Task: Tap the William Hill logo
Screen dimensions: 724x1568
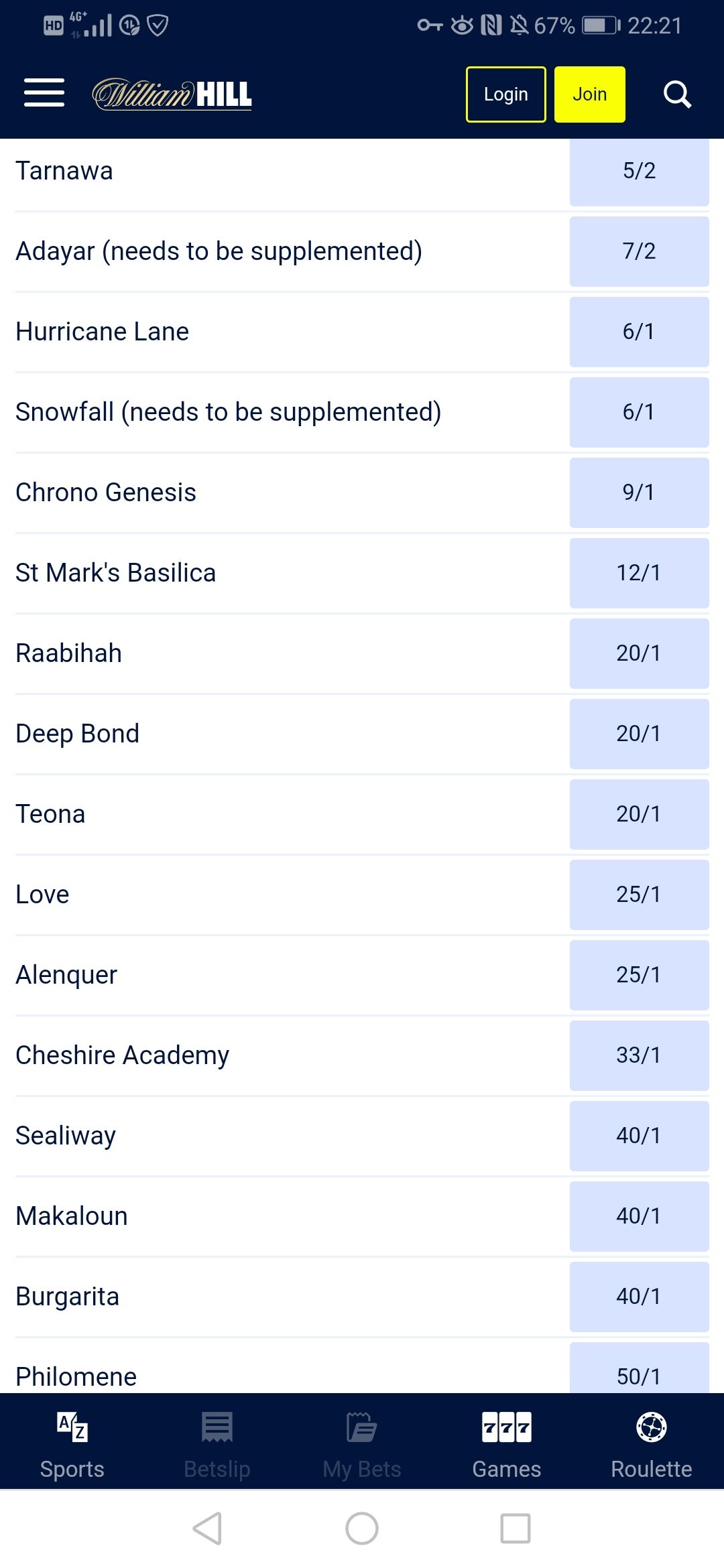Action: [172, 94]
